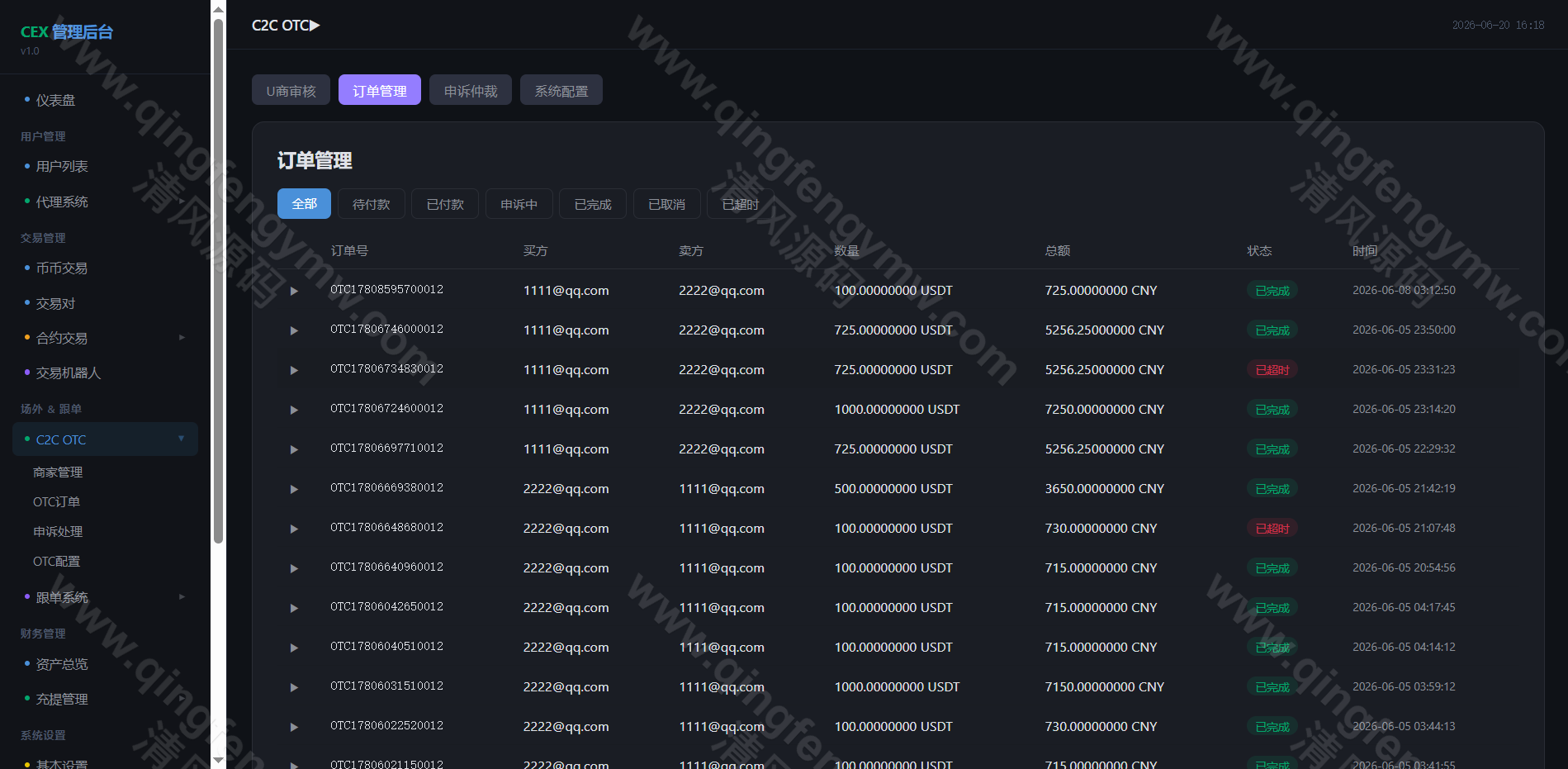
Task: Go to 交易对 in the sidebar
Action: 105,303
